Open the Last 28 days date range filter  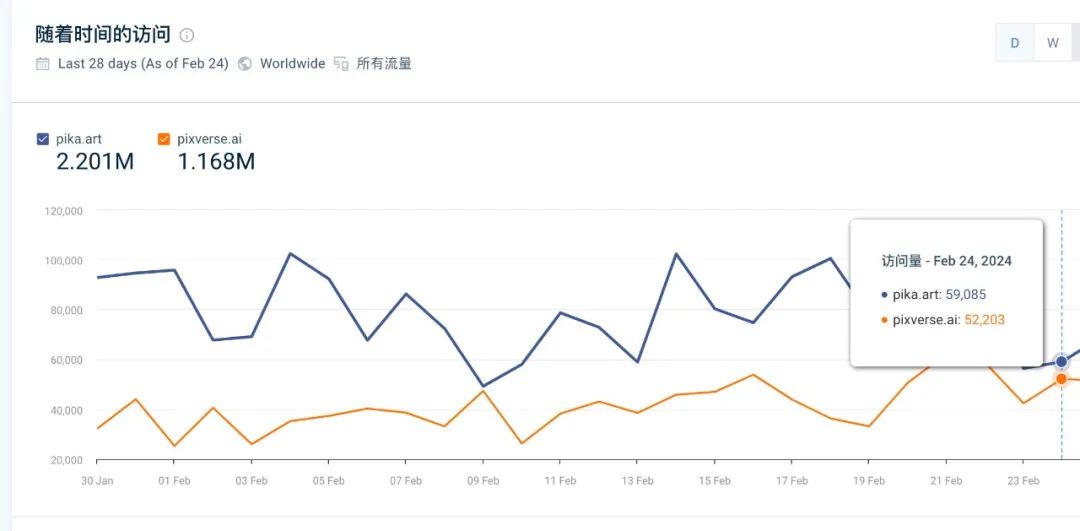pos(143,64)
